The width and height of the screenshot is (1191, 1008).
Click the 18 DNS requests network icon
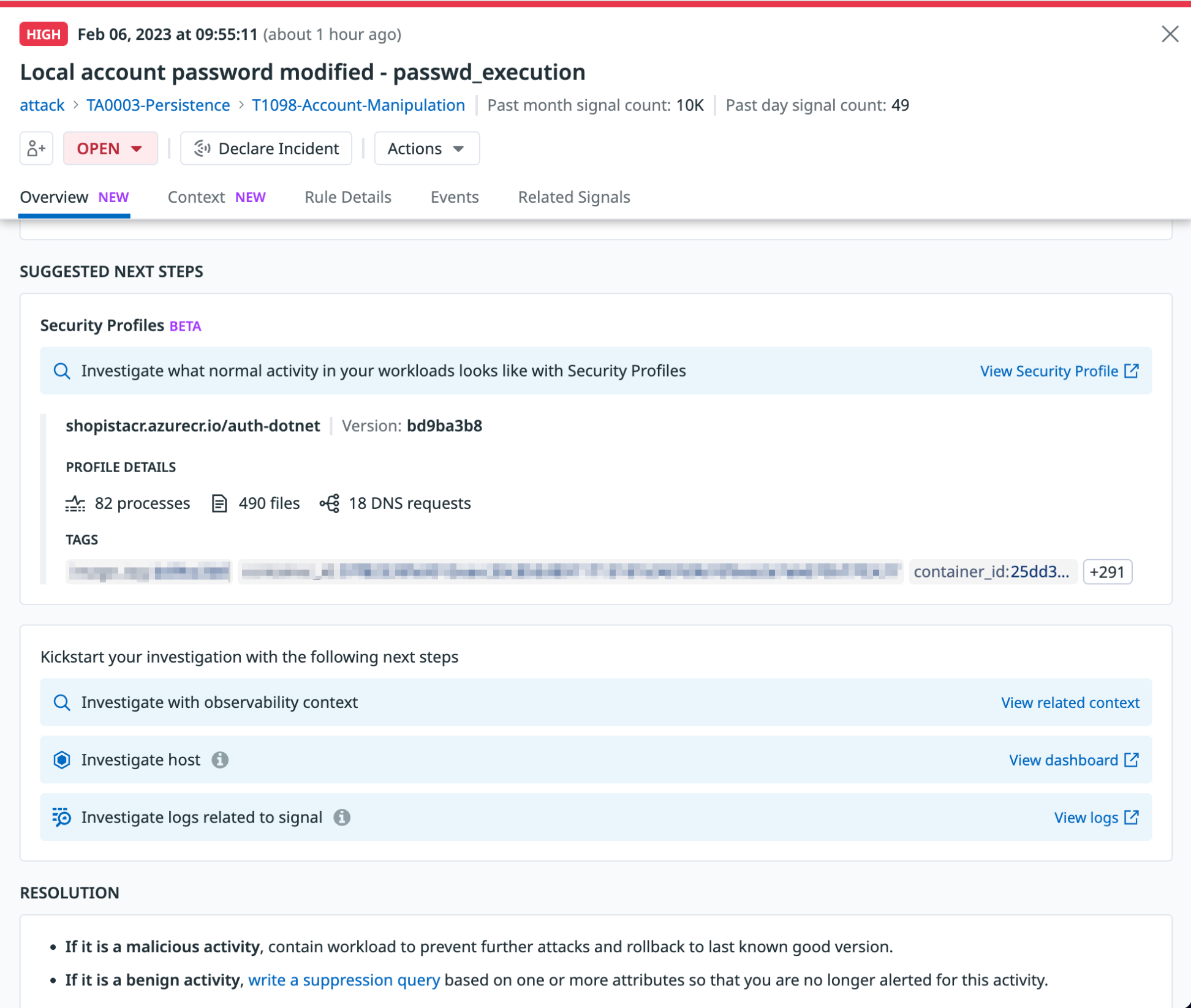(330, 503)
